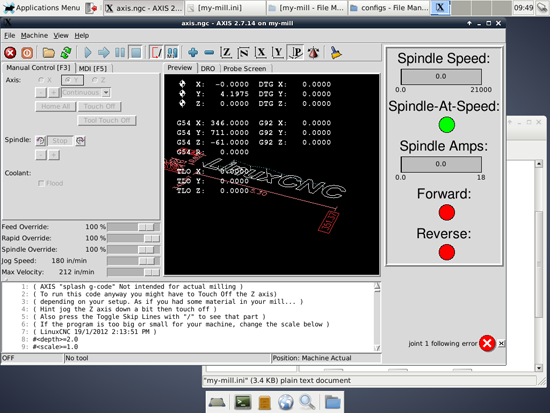Viewport: 550px width, 413px height.
Task: Open the web browser globe in the dock
Action: tap(286, 402)
